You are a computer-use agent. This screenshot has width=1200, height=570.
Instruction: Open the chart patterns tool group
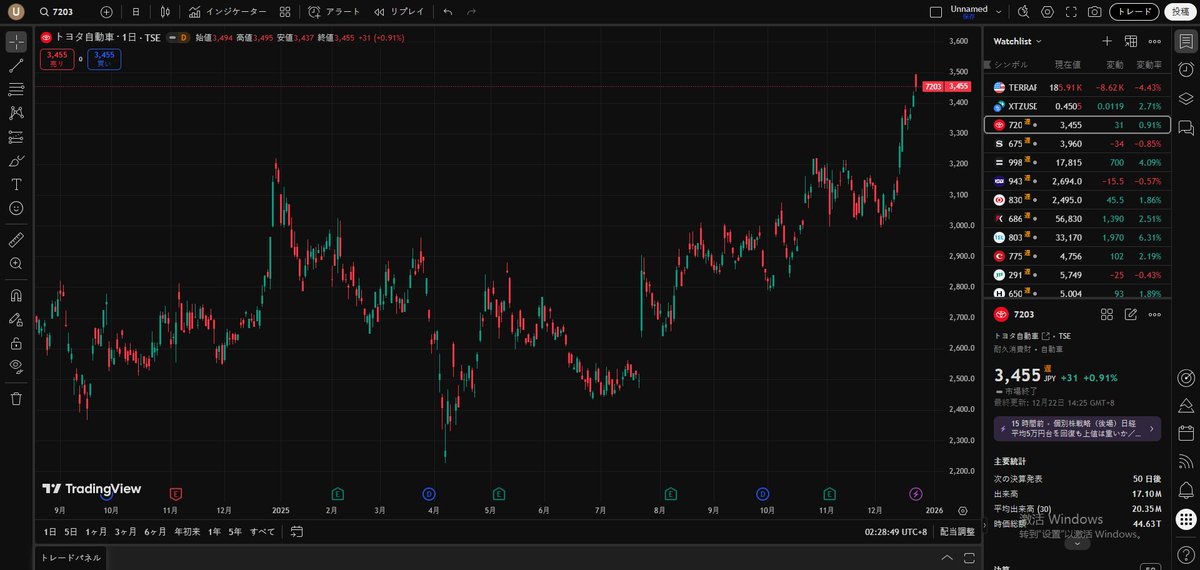16,113
